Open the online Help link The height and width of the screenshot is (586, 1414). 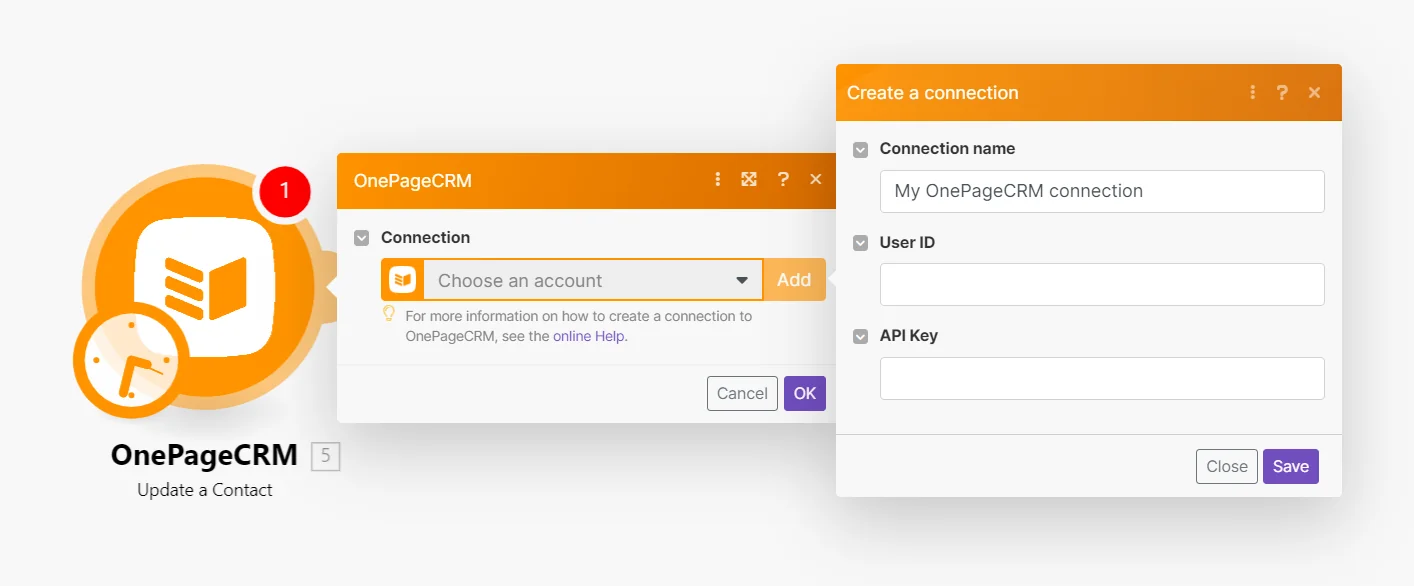click(x=588, y=336)
